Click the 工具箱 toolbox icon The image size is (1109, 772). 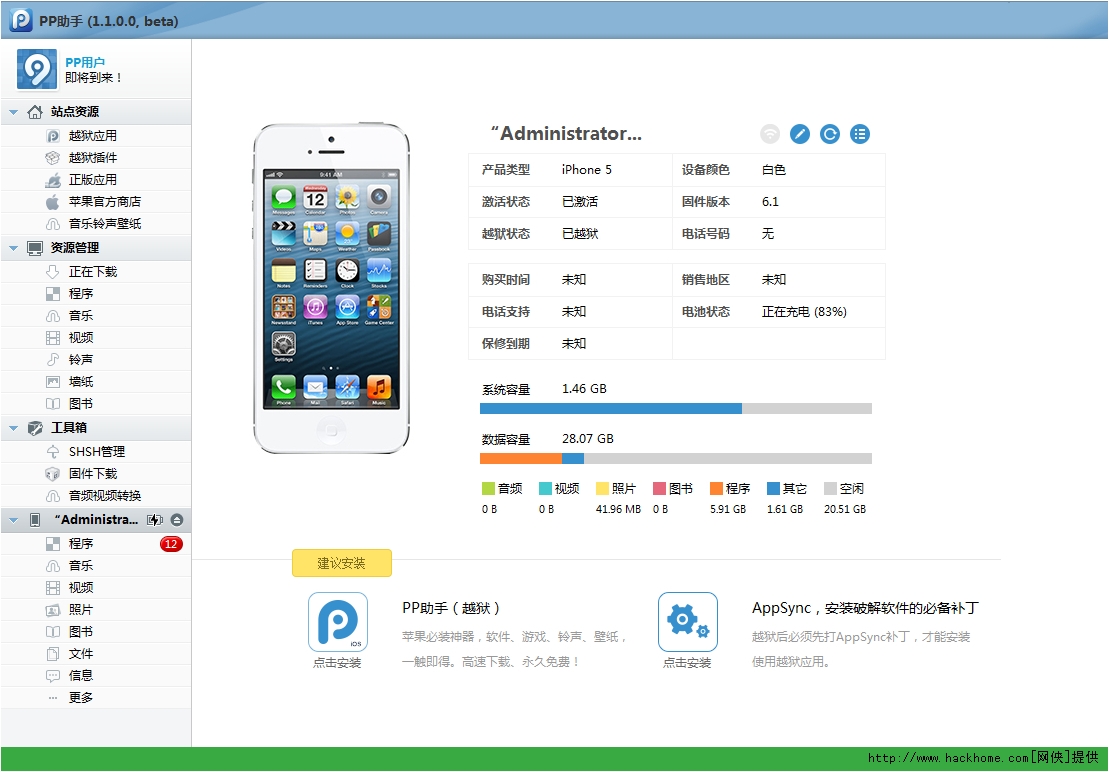pyautogui.click(x=35, y=428)
